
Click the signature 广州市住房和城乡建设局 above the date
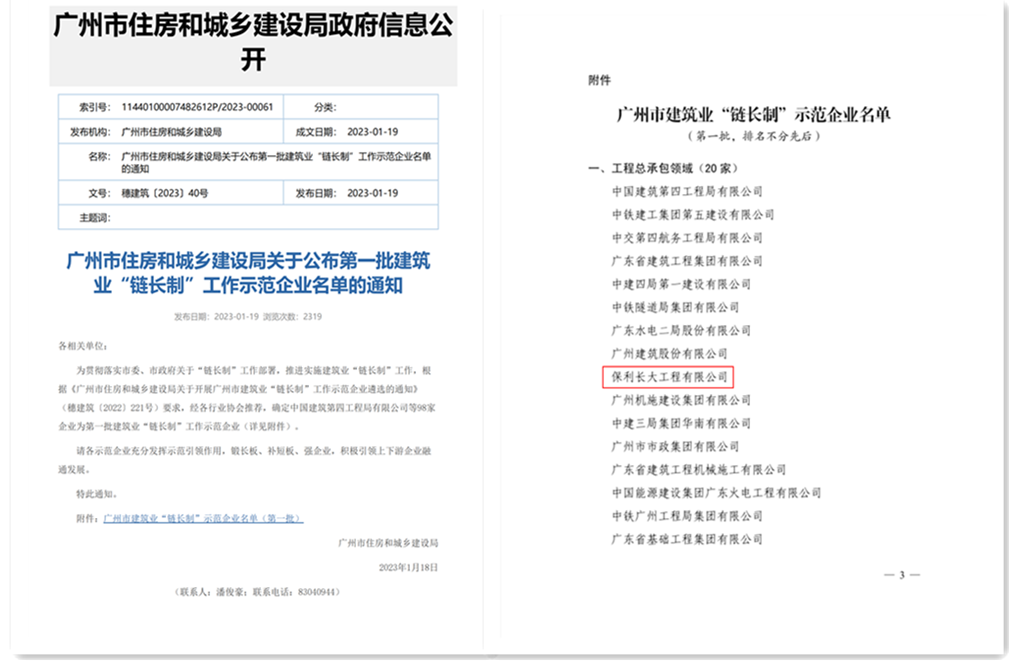[388, 543]
